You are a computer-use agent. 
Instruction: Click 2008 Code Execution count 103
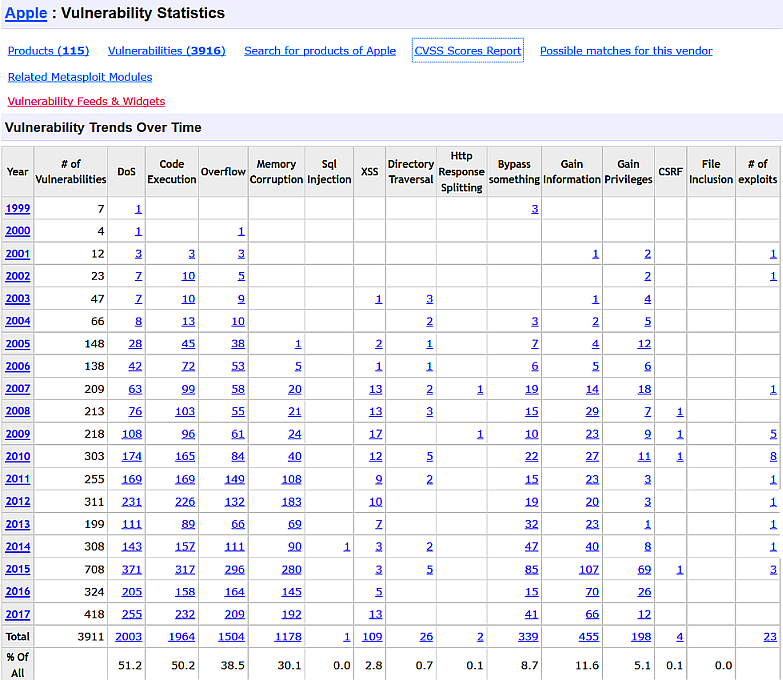point(185,412)
